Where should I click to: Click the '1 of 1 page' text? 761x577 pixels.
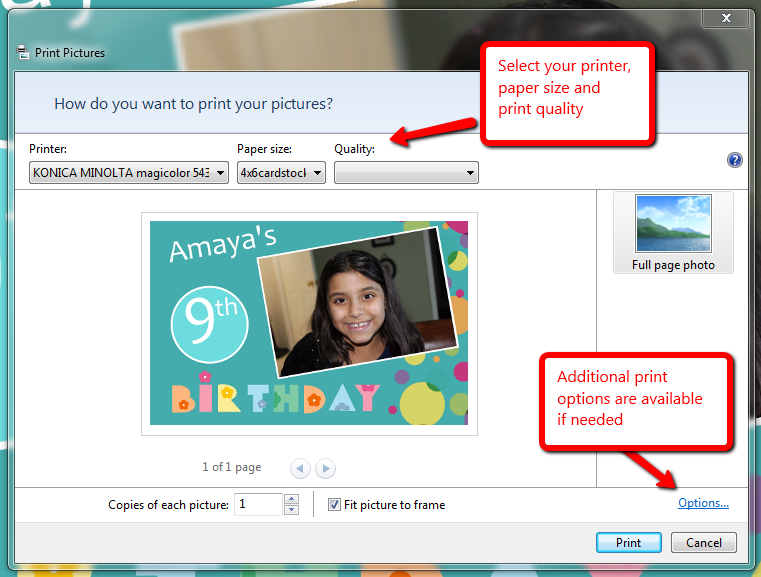(232, 467)
